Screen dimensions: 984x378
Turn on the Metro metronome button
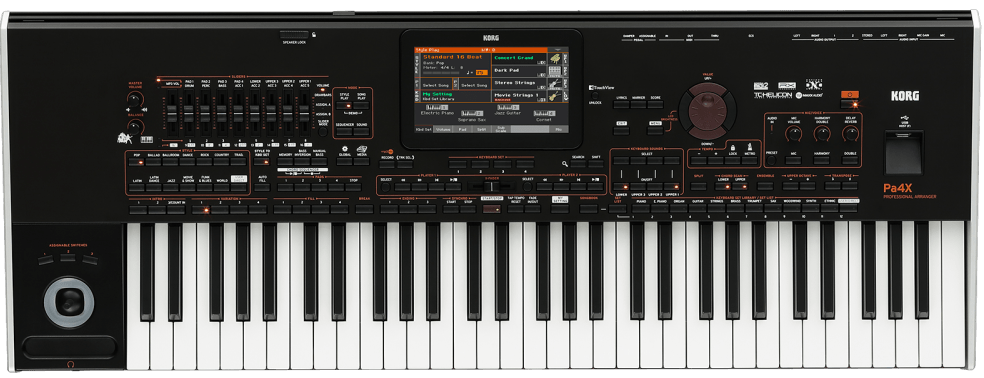pyautogui.click(x=749, y=161)
